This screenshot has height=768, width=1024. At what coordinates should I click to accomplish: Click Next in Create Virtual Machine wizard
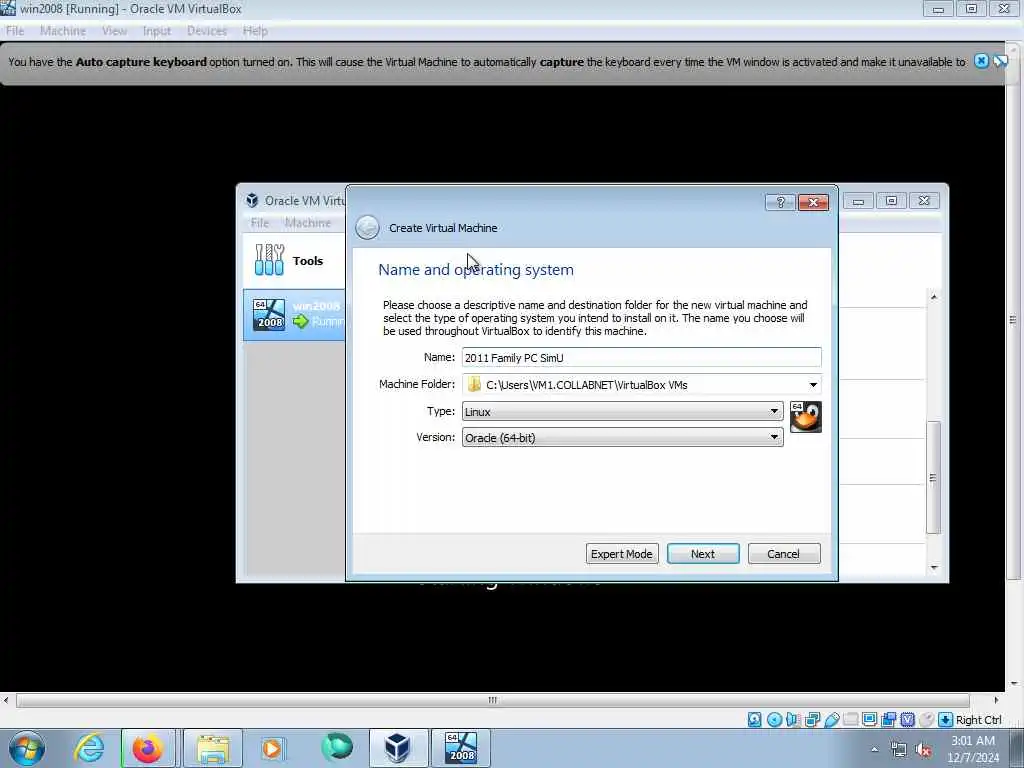[703, 554]
